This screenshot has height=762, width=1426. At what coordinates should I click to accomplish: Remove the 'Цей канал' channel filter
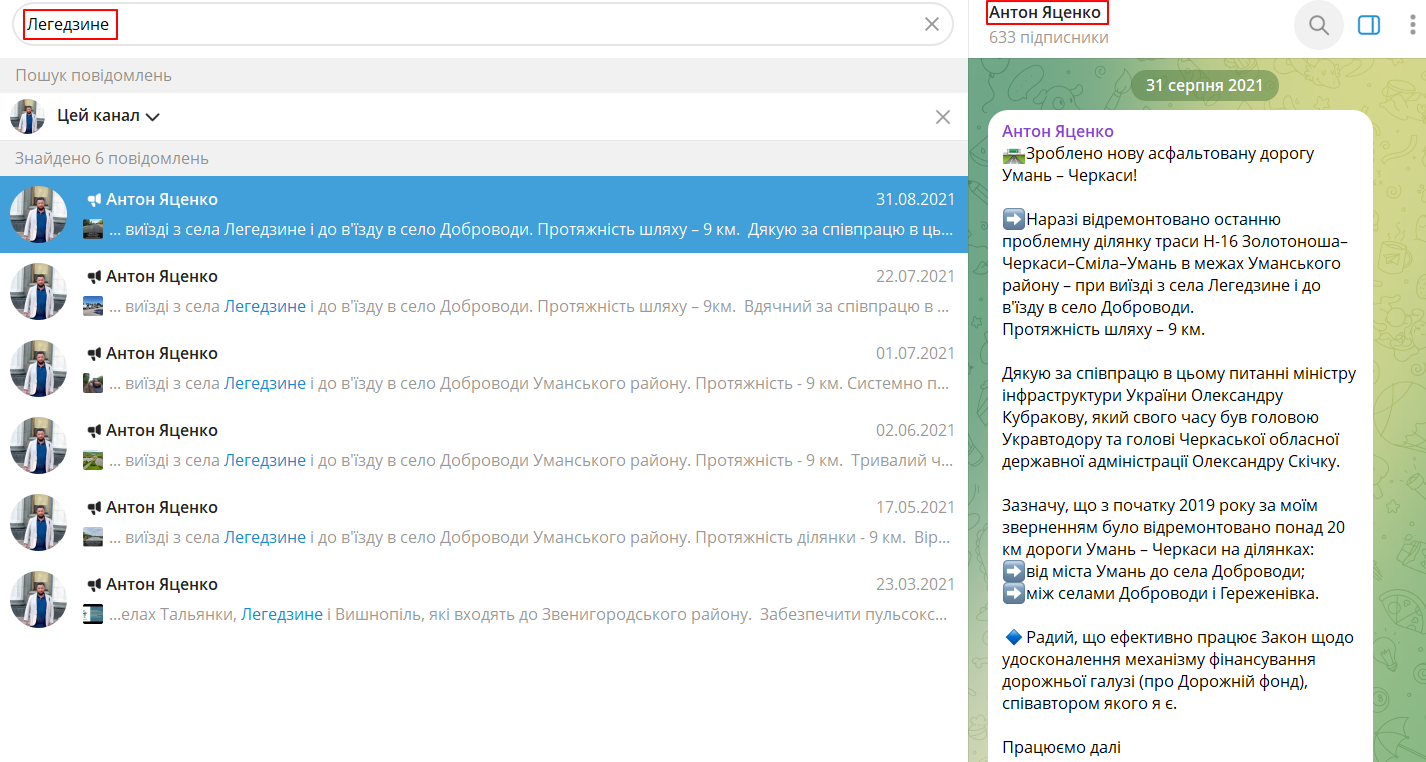(x=942, y=117)
